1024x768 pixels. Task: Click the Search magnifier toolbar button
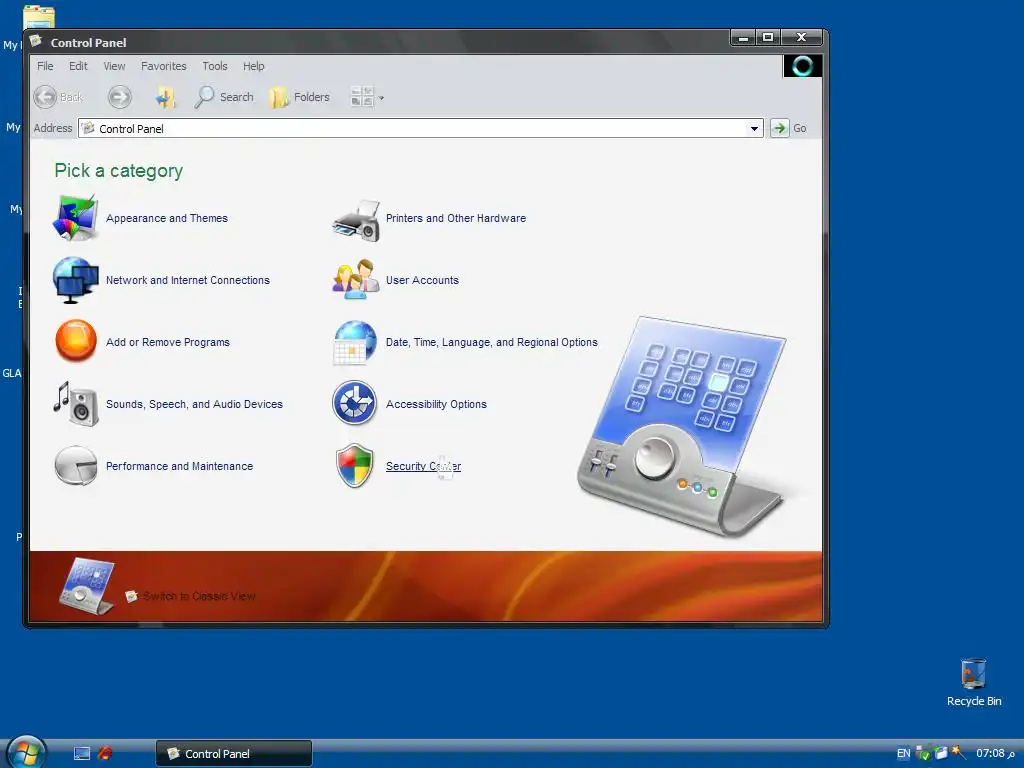[224, 97]
